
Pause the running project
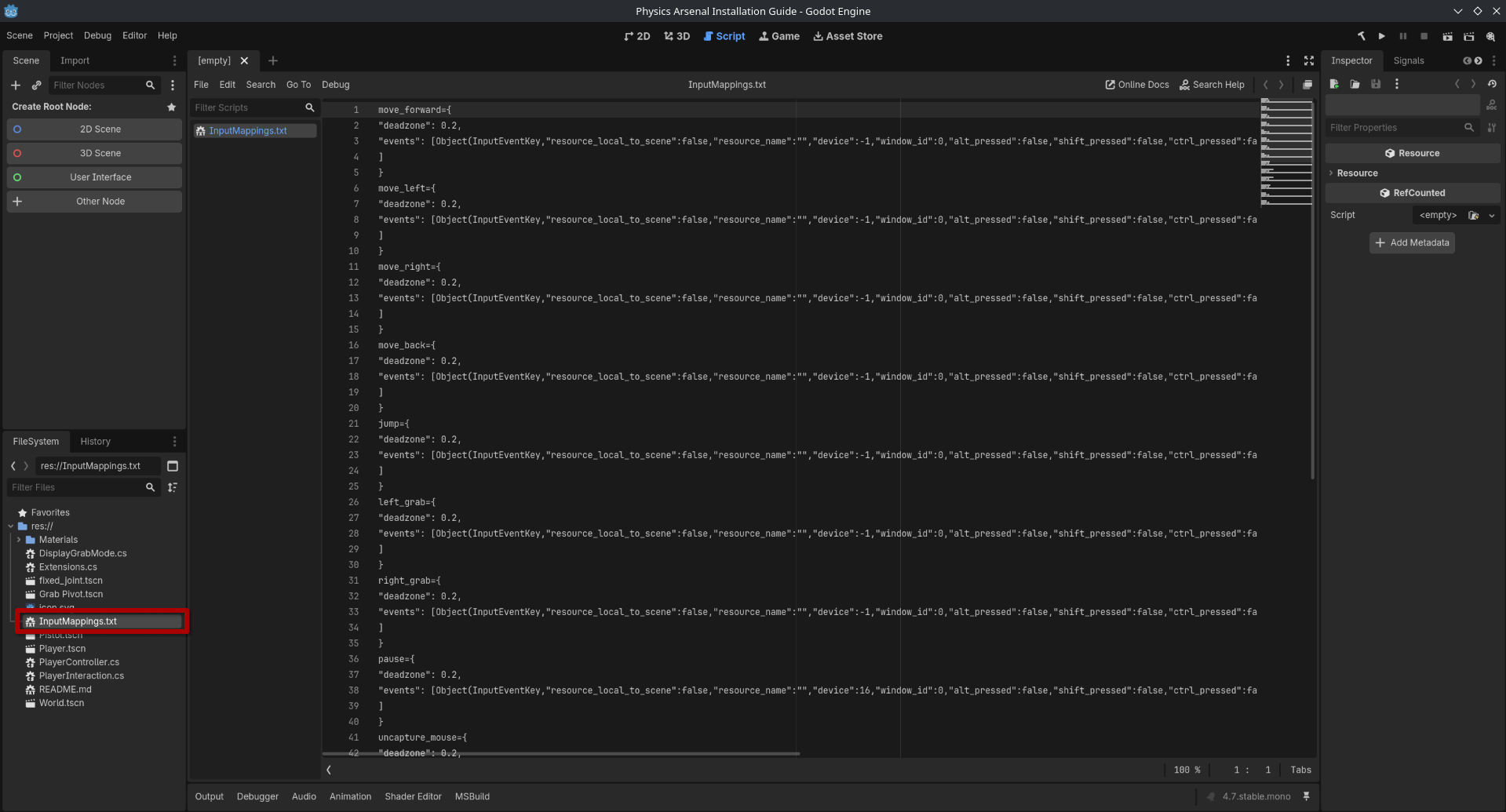point(1403,36)
